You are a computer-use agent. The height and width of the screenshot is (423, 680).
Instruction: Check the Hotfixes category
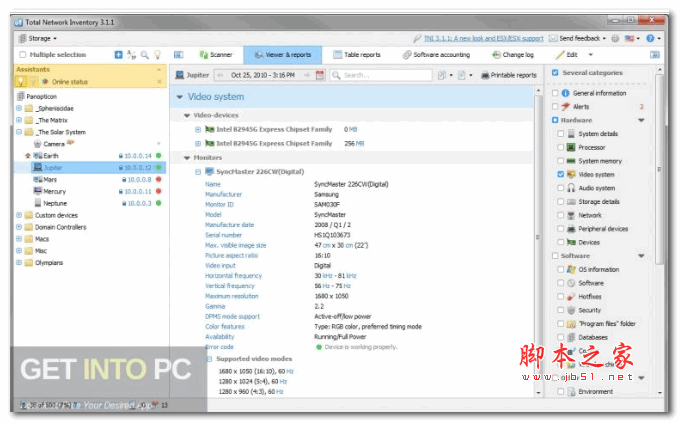coord(560,296)
